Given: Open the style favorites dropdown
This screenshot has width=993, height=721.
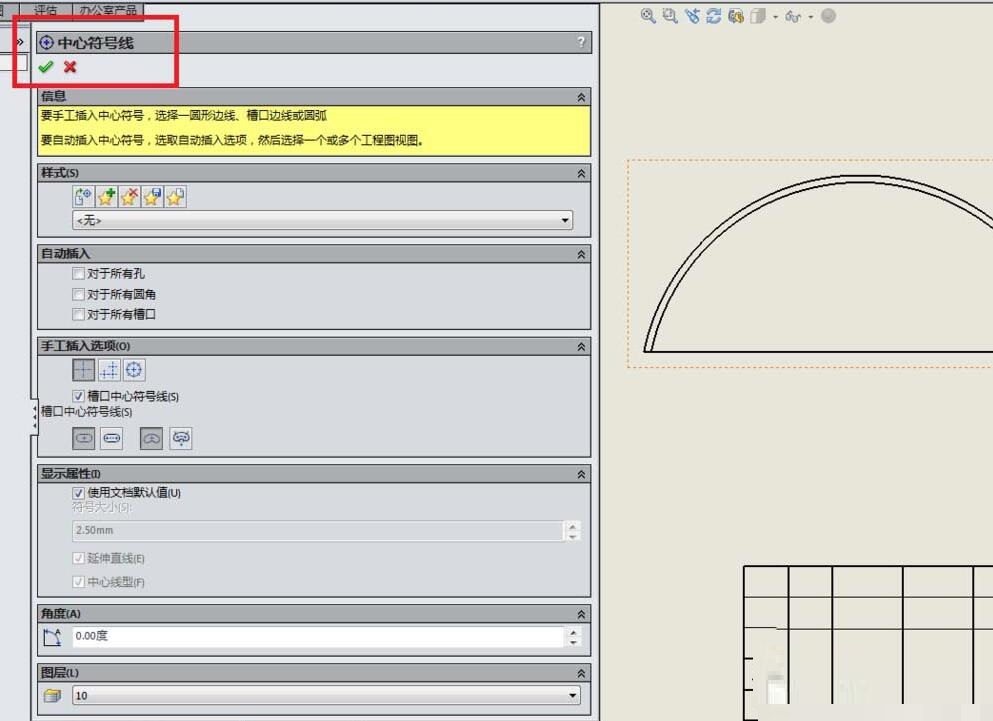Looking at the screenshot, I should tap(566, 220).
